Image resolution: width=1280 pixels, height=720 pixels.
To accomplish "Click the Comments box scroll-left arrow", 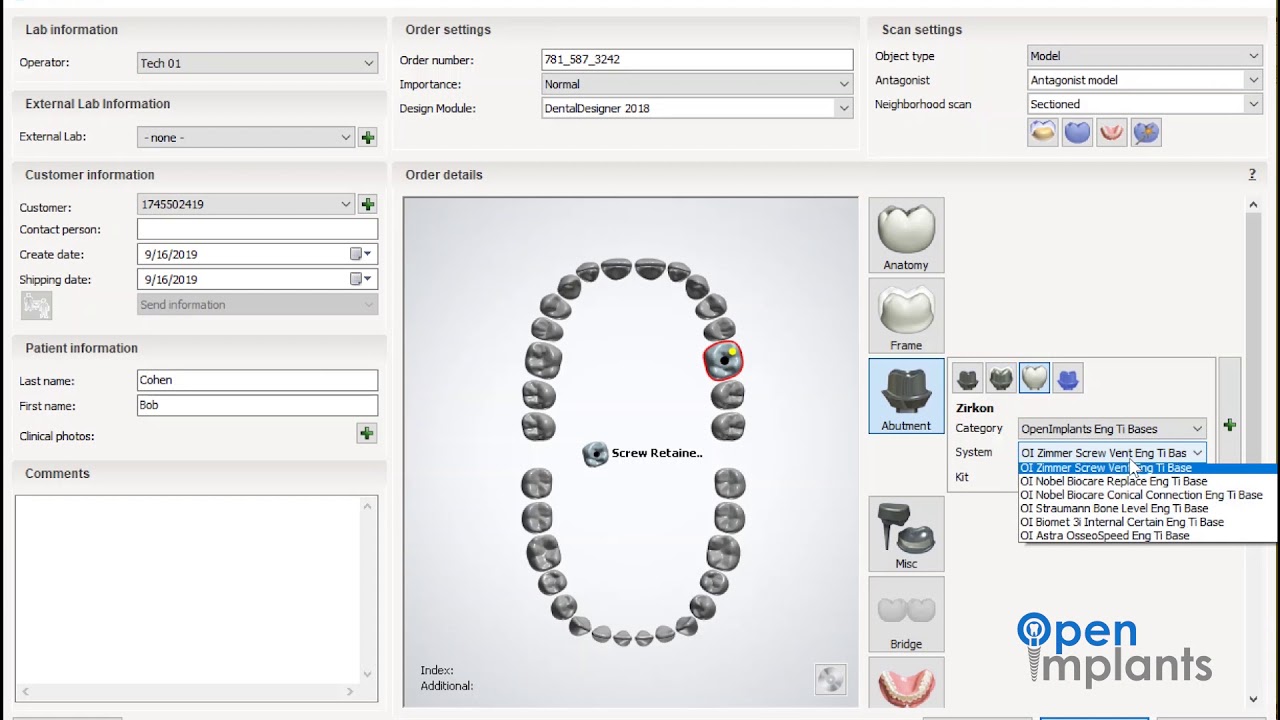I will pyautogui.click(x=25, y=691).
